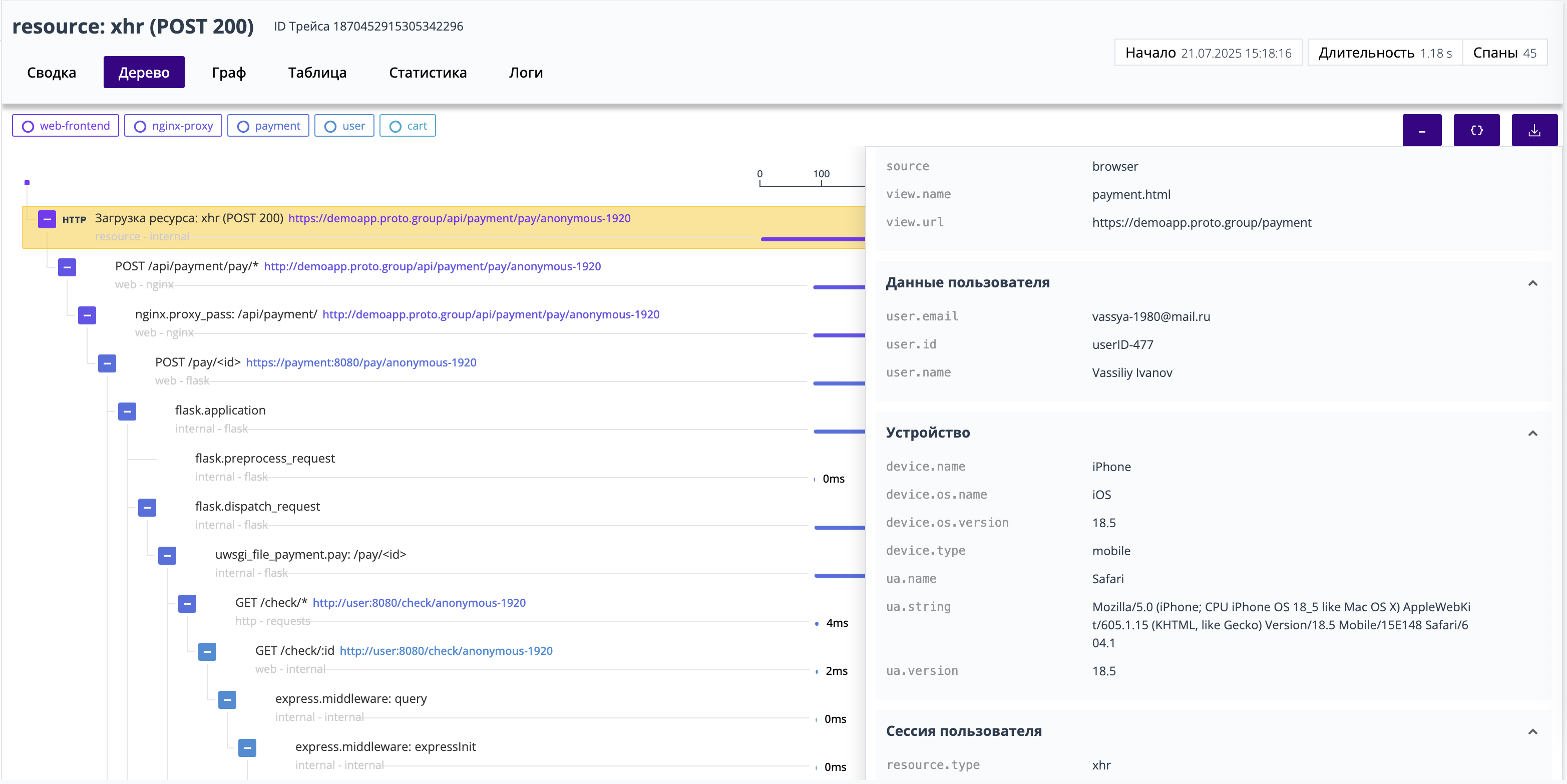This screenshot has height=784, width=1567.
Task: Click the device.os.name value iOS
Action: click(1101, 495)
